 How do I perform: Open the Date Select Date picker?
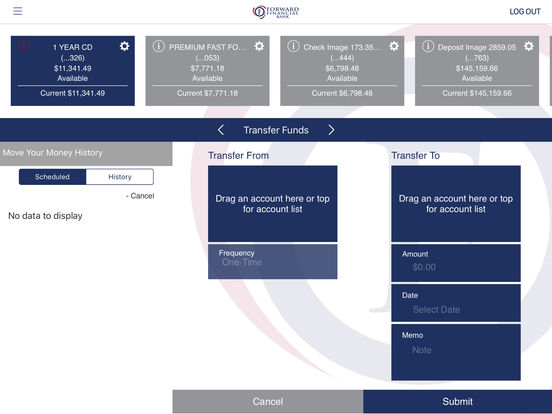coord(456,303)
